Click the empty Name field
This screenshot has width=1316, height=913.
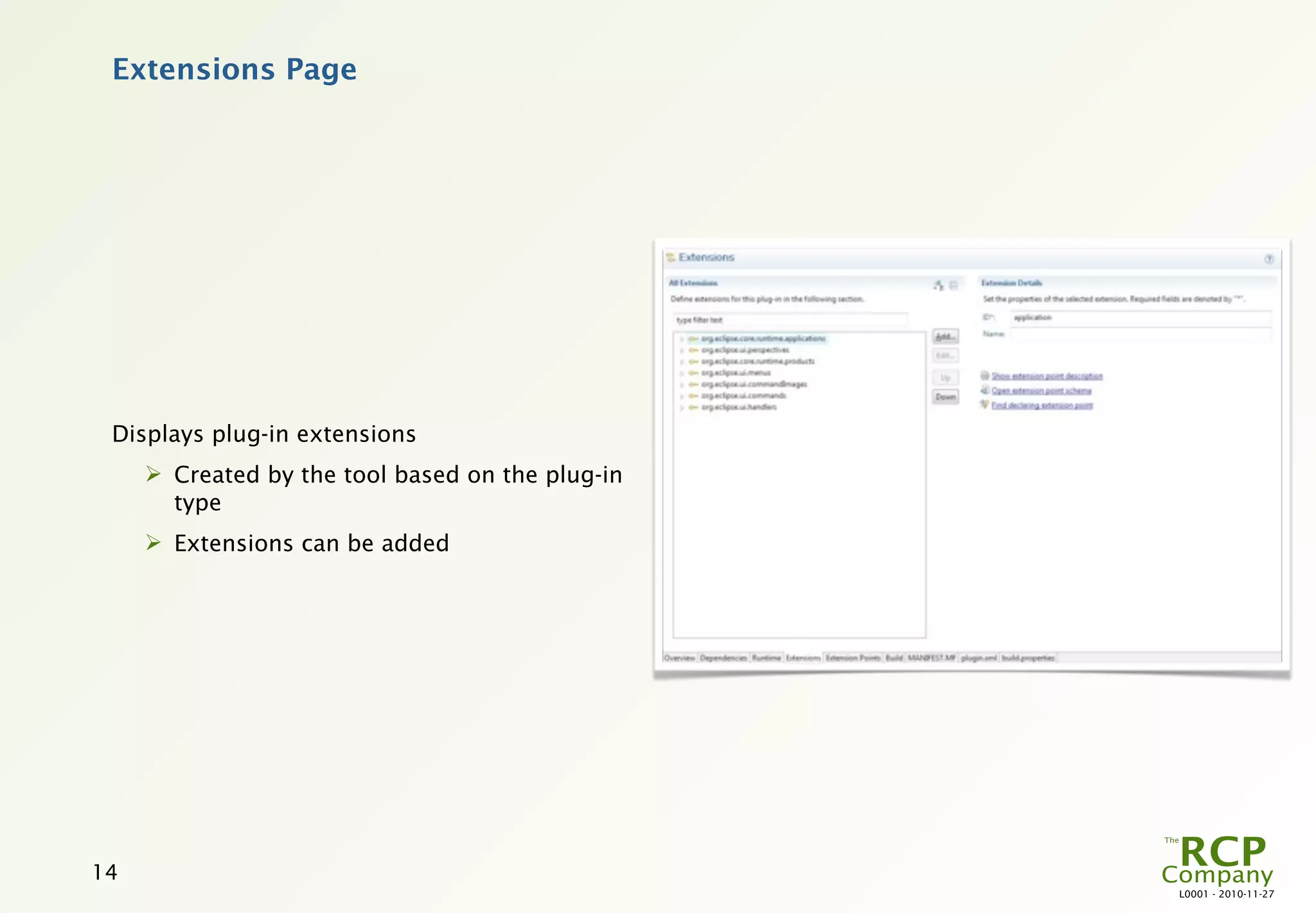point(1141,334)
